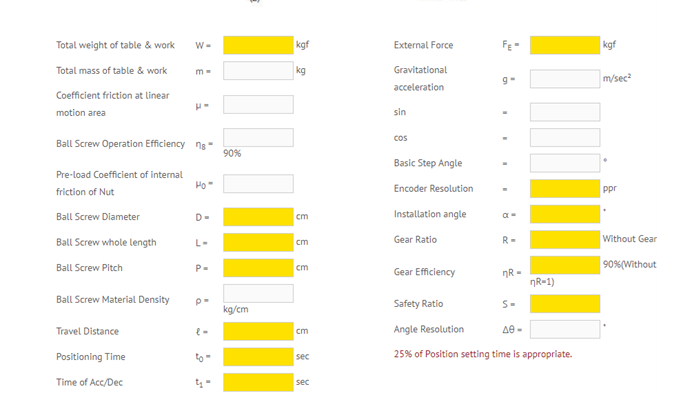Click the Safety Ratio S field
This screenshot has width=682, height=398.
[x=565, y=304]
